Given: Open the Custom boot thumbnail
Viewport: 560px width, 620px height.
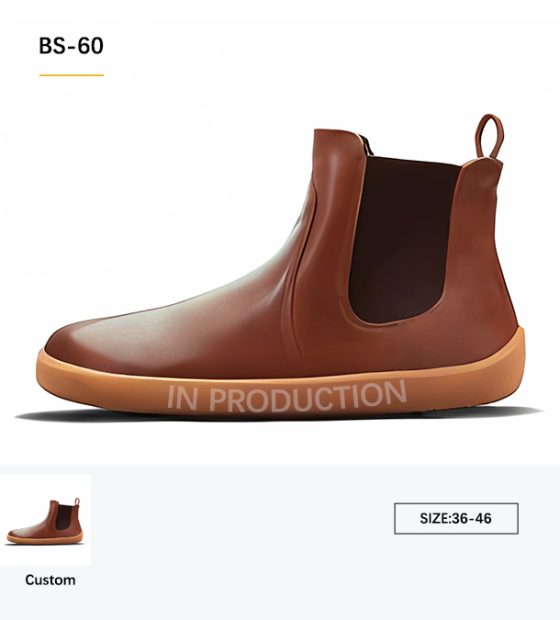Looking at the screenshot, I should pos(45,520).
